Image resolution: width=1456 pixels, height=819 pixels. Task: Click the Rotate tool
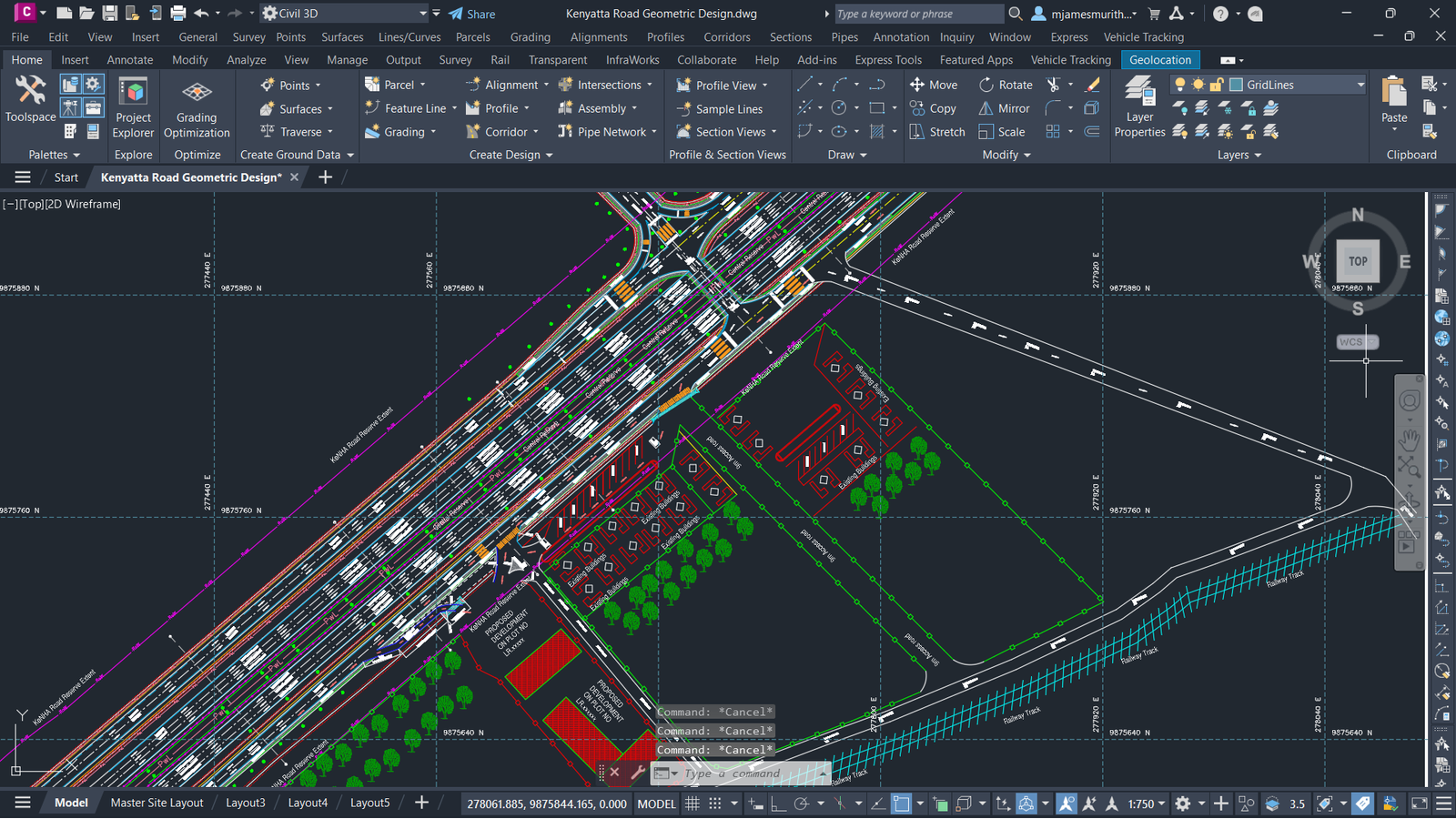1006,85
